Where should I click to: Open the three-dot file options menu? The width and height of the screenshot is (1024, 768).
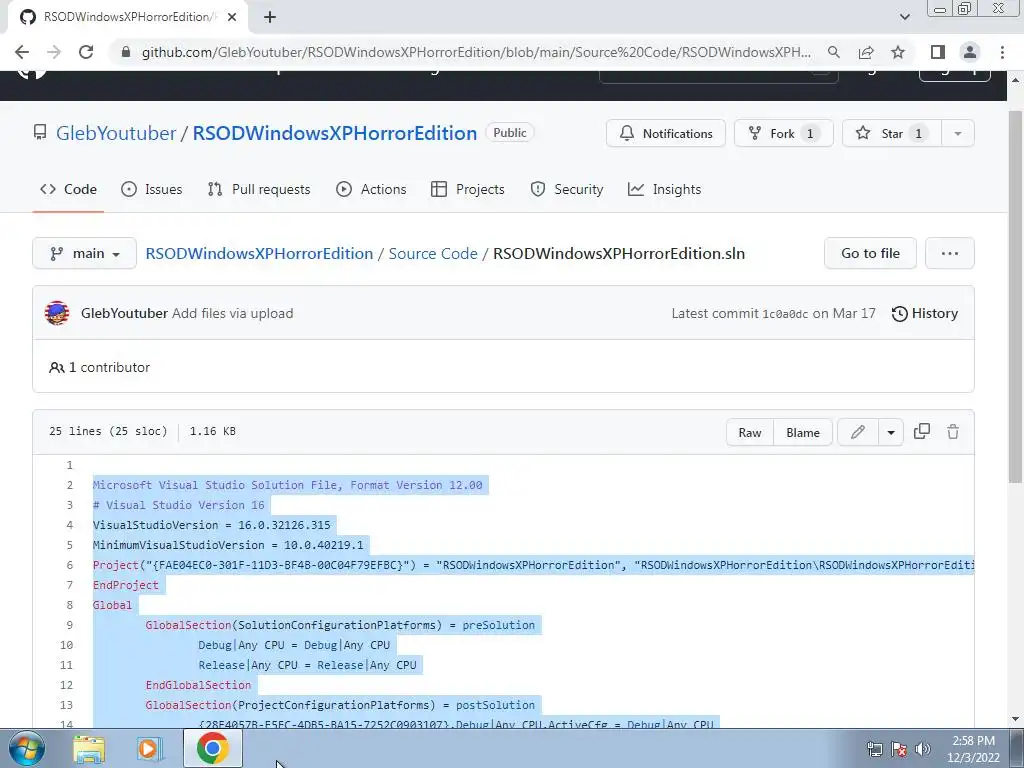click(950, 253)
